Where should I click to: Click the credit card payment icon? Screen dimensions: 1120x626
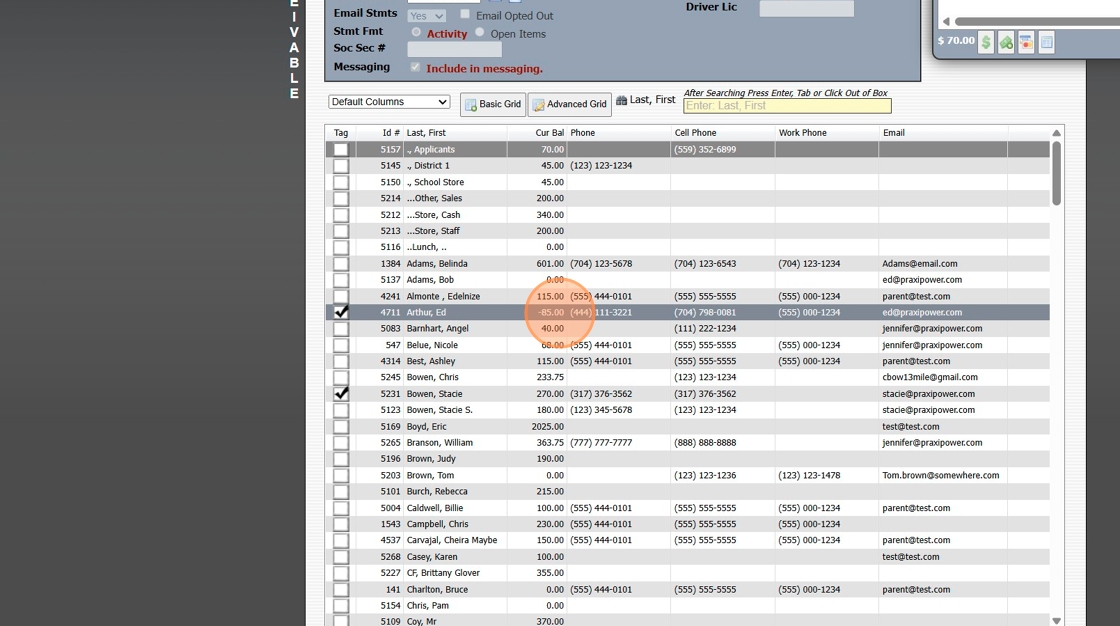tap(1026, 42)
